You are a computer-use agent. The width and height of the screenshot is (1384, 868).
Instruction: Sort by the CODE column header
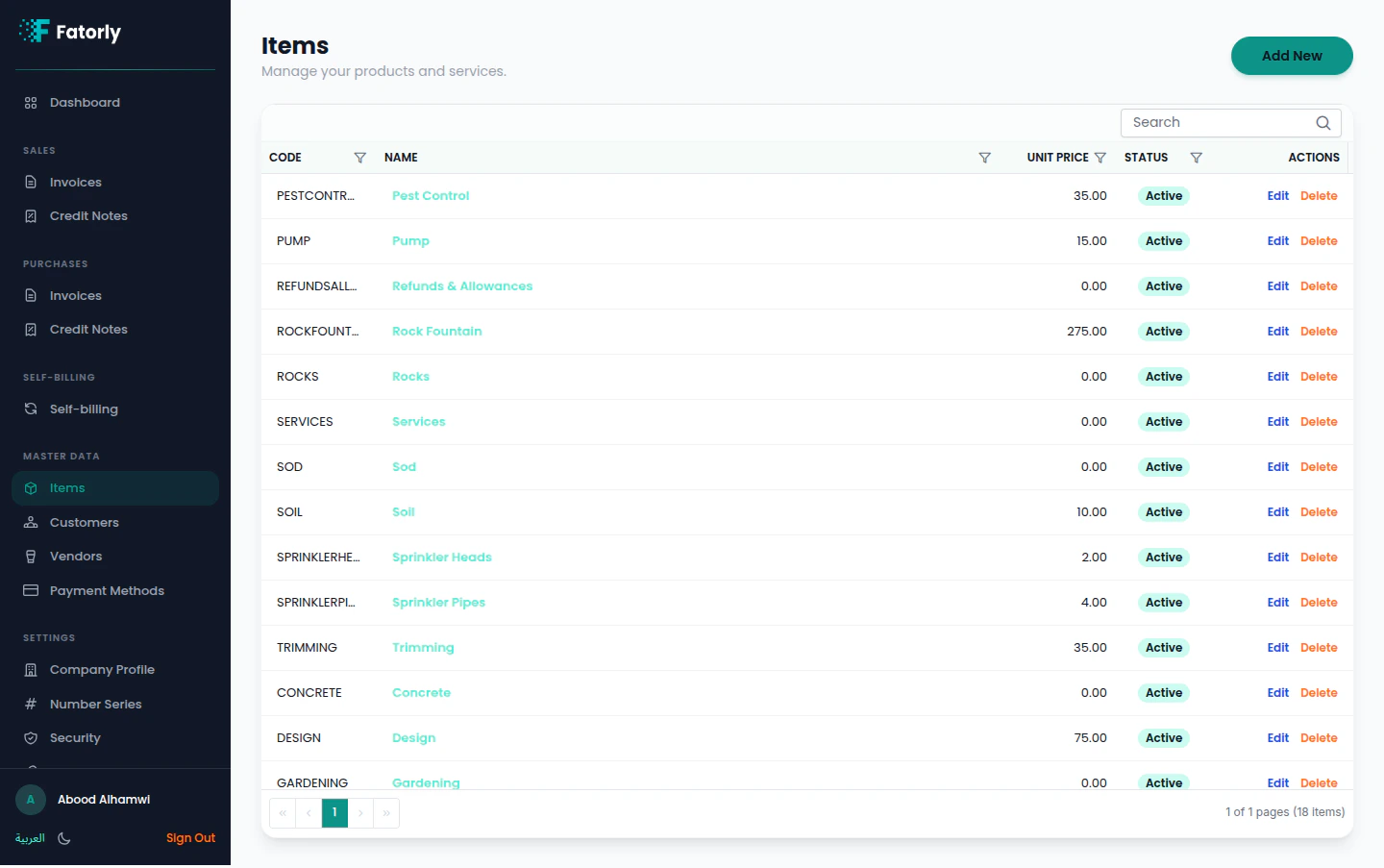pyautogui.click(x=285, y=158)
